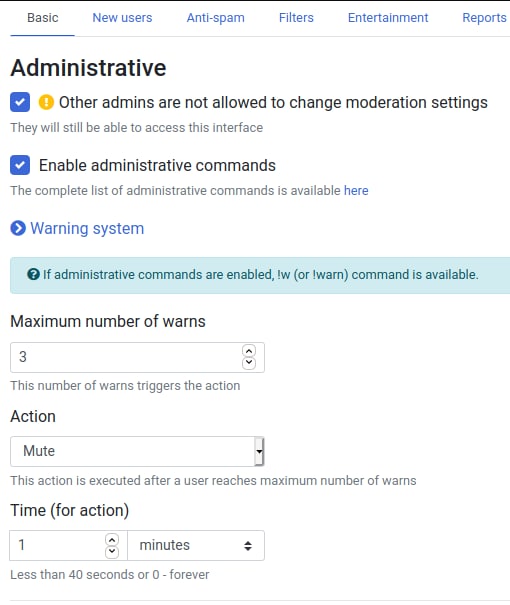
Task: Increment the time for action value
Action: [112, 539]
